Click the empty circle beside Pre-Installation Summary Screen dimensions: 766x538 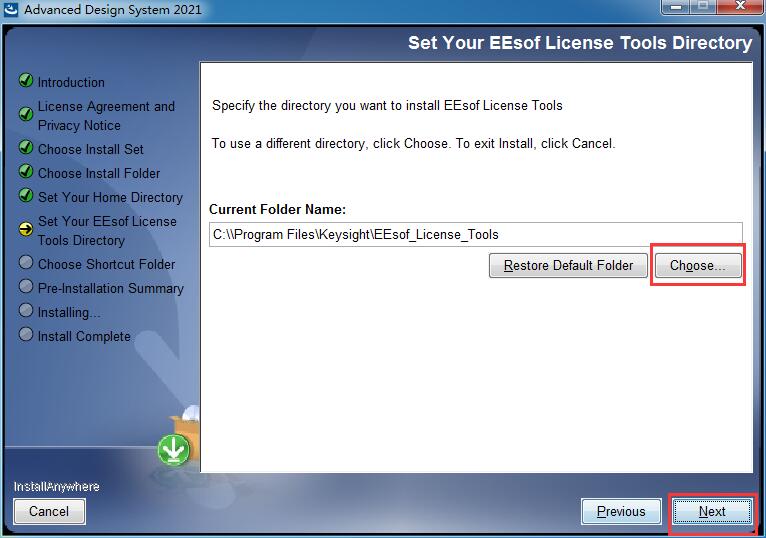click(x=26, y=286)
